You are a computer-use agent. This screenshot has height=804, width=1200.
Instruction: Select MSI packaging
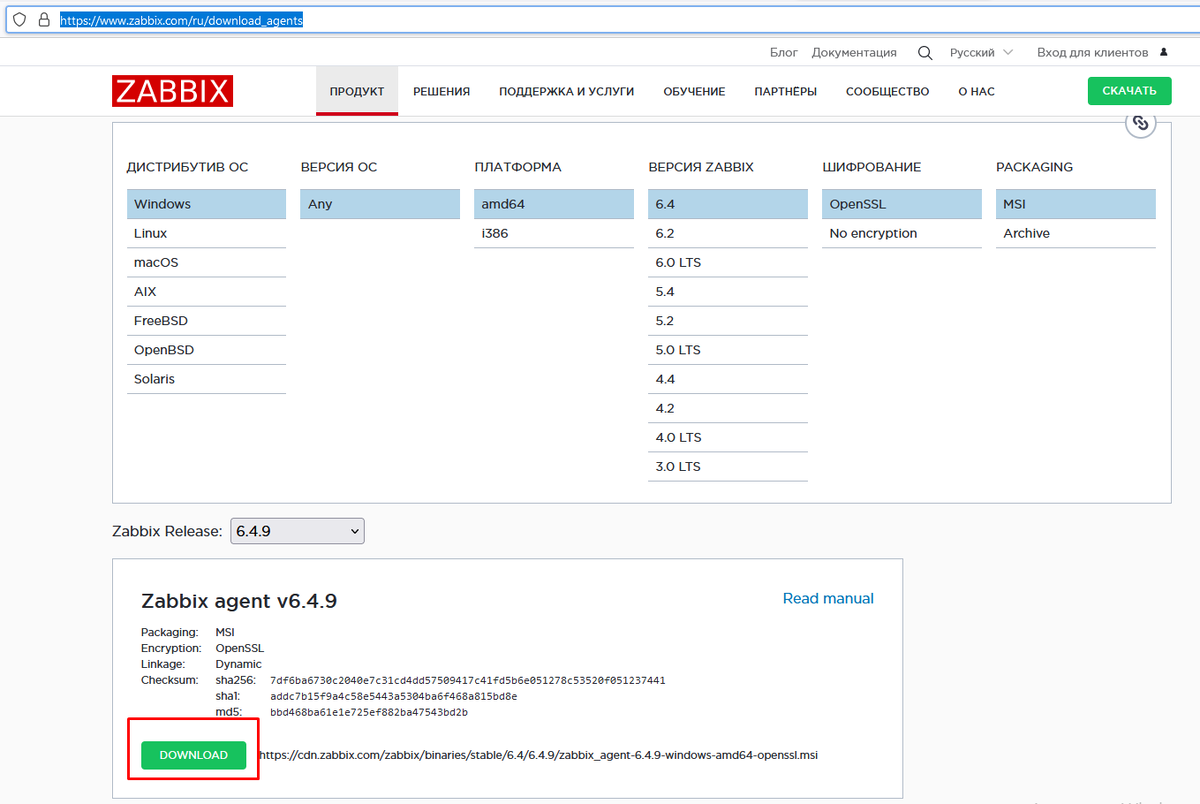(x=1076, y=204)
